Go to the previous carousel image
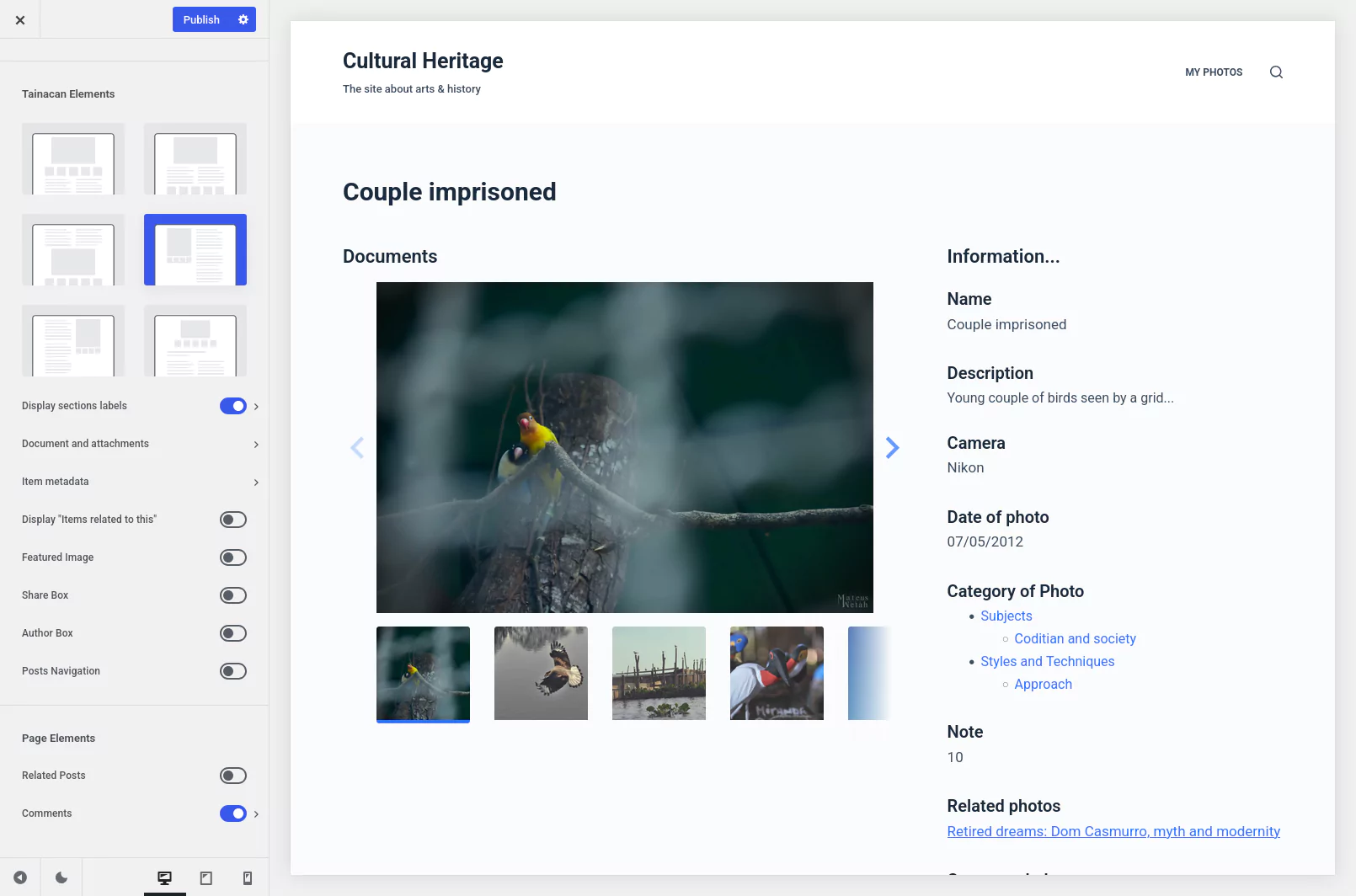Screen dimensions: 1356x896 click(x=357, y=447)
